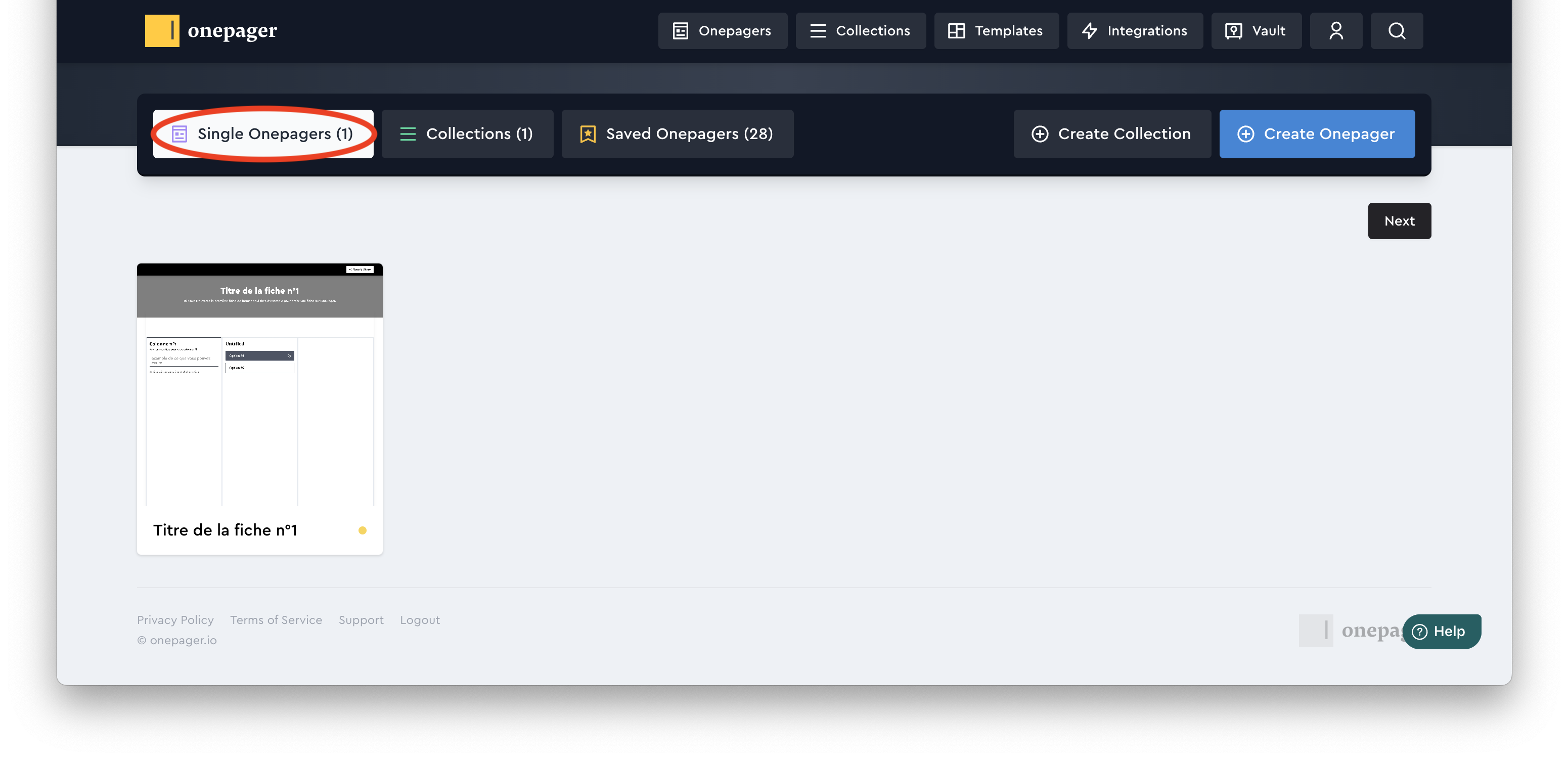Open Onepagers in top navigation bar
1568x760 pixels.
pyautogui.click(x=722, y=30)
